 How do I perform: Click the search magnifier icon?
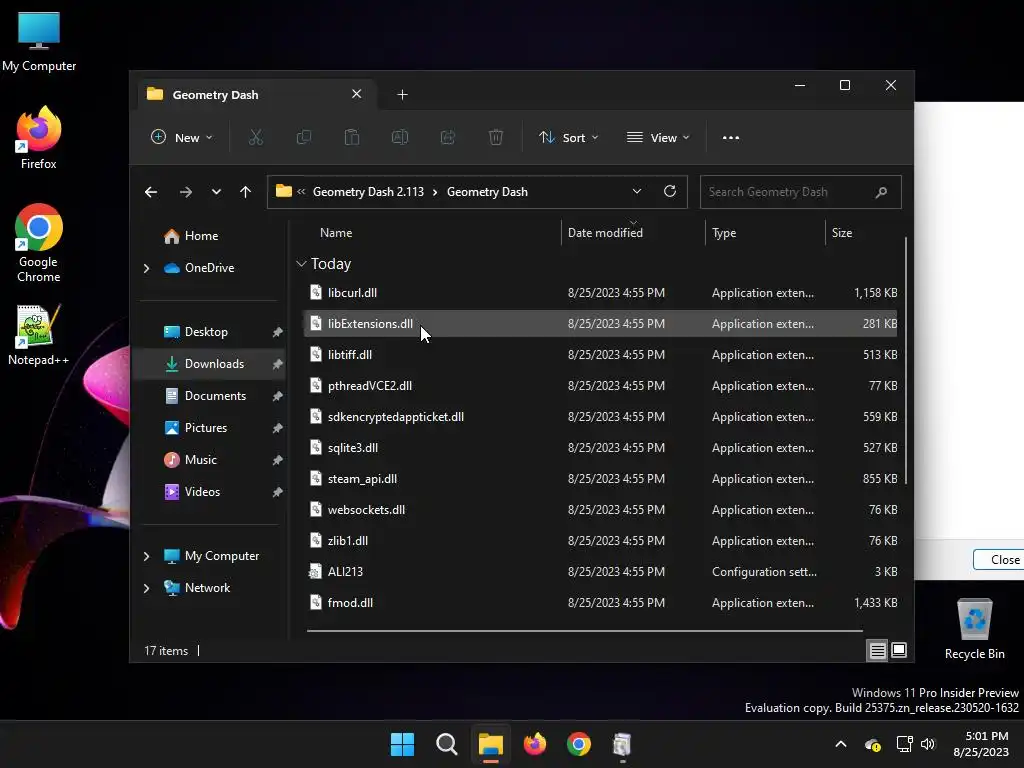(881, 192)
